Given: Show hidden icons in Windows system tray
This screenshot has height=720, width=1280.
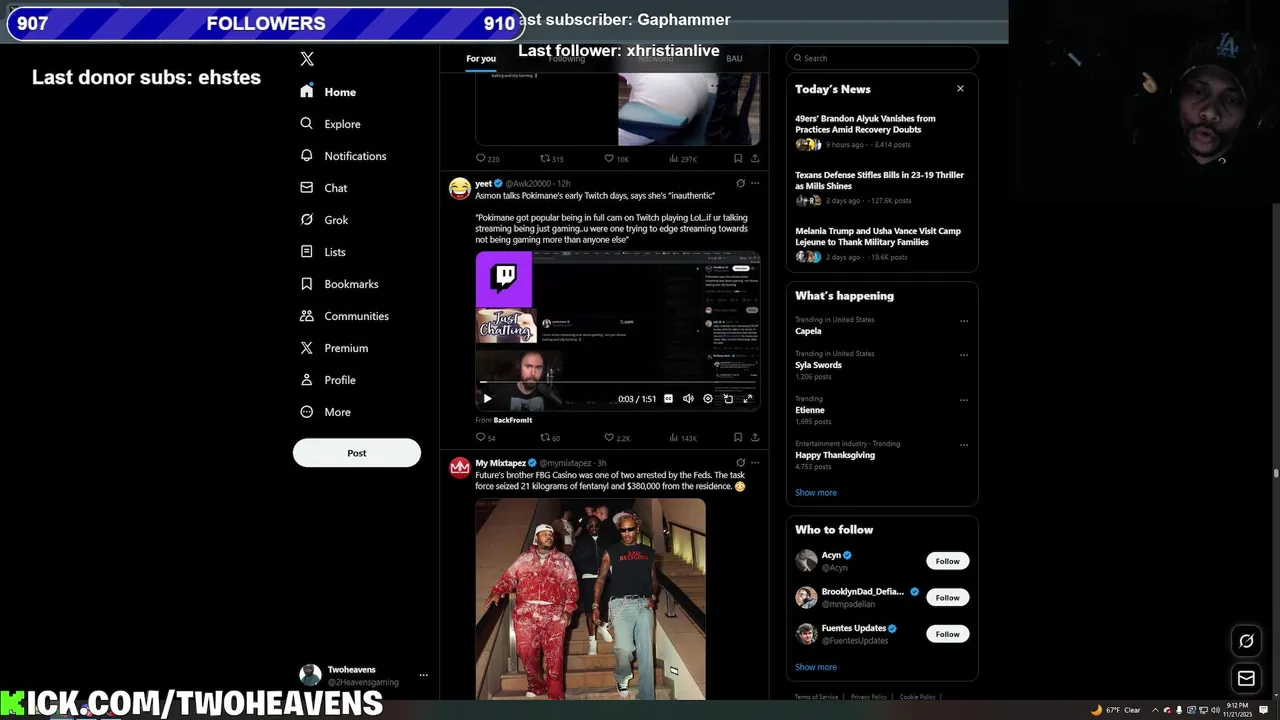Looking at the screenshot, I should [x=1155, y=710].
